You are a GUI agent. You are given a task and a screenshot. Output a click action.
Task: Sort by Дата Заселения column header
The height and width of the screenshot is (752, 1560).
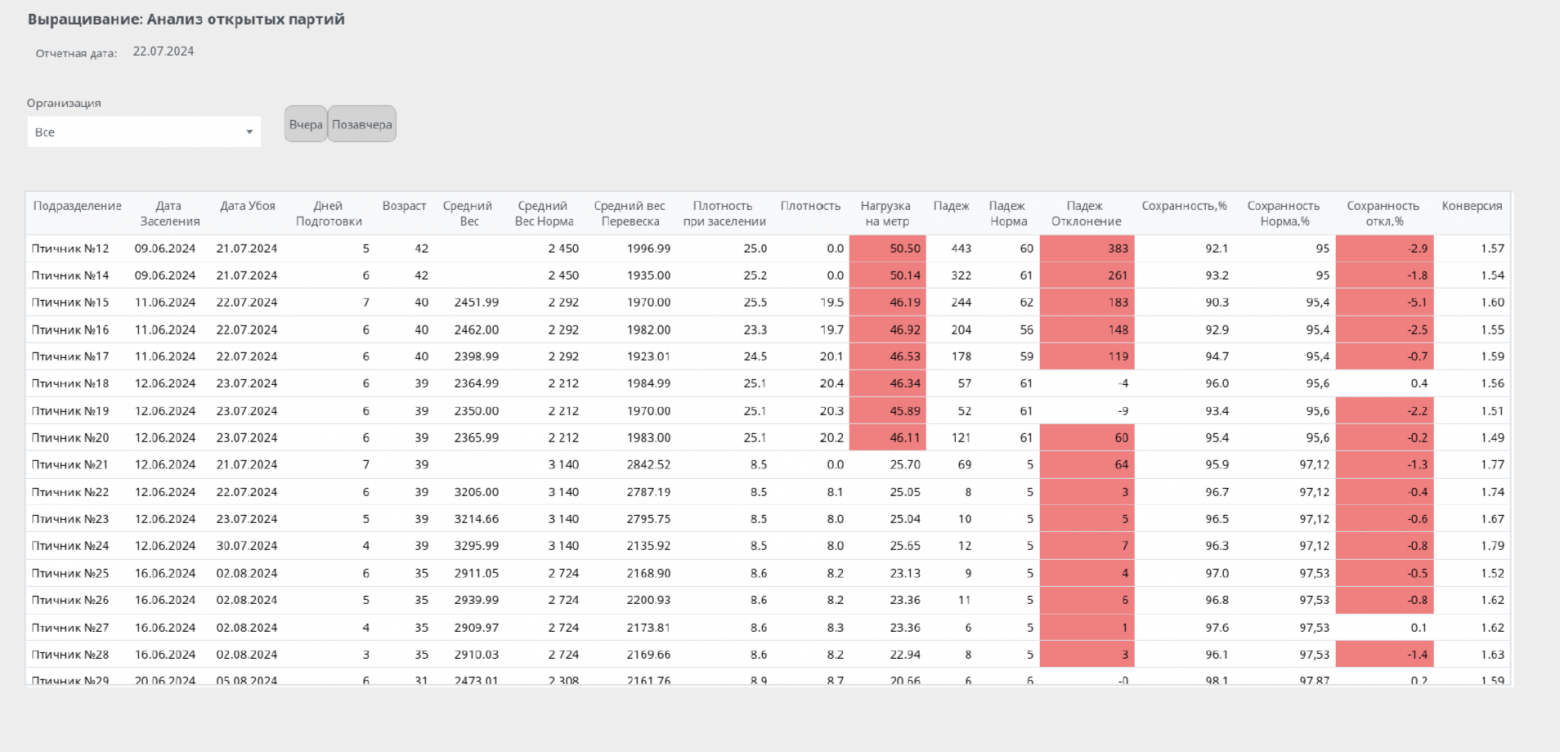tap(170, 213)
